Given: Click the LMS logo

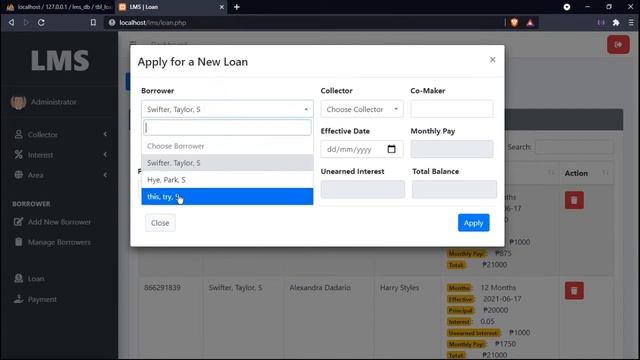Looking at the screenshot, I should (x=60, y=60).
